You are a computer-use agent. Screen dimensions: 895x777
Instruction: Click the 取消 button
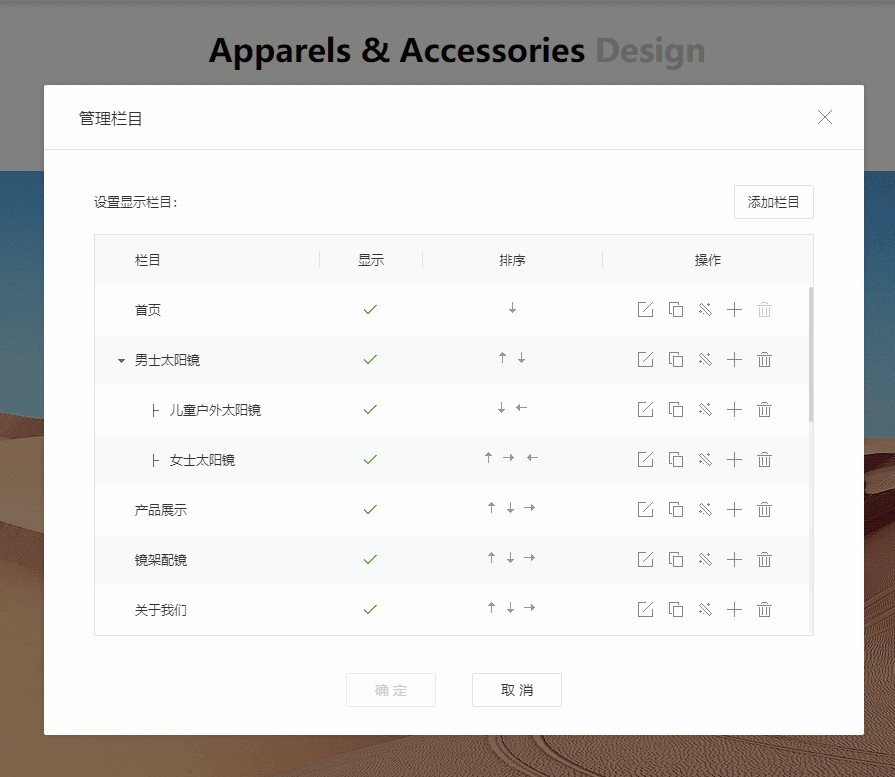(517, 690)
